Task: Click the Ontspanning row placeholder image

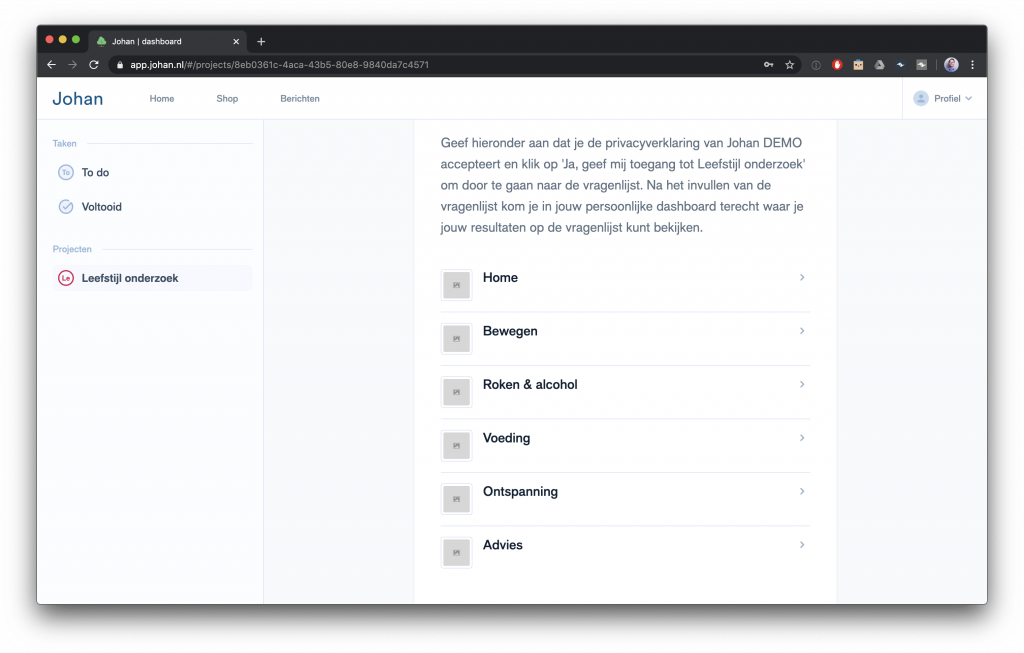Action: tap(456, 500)
